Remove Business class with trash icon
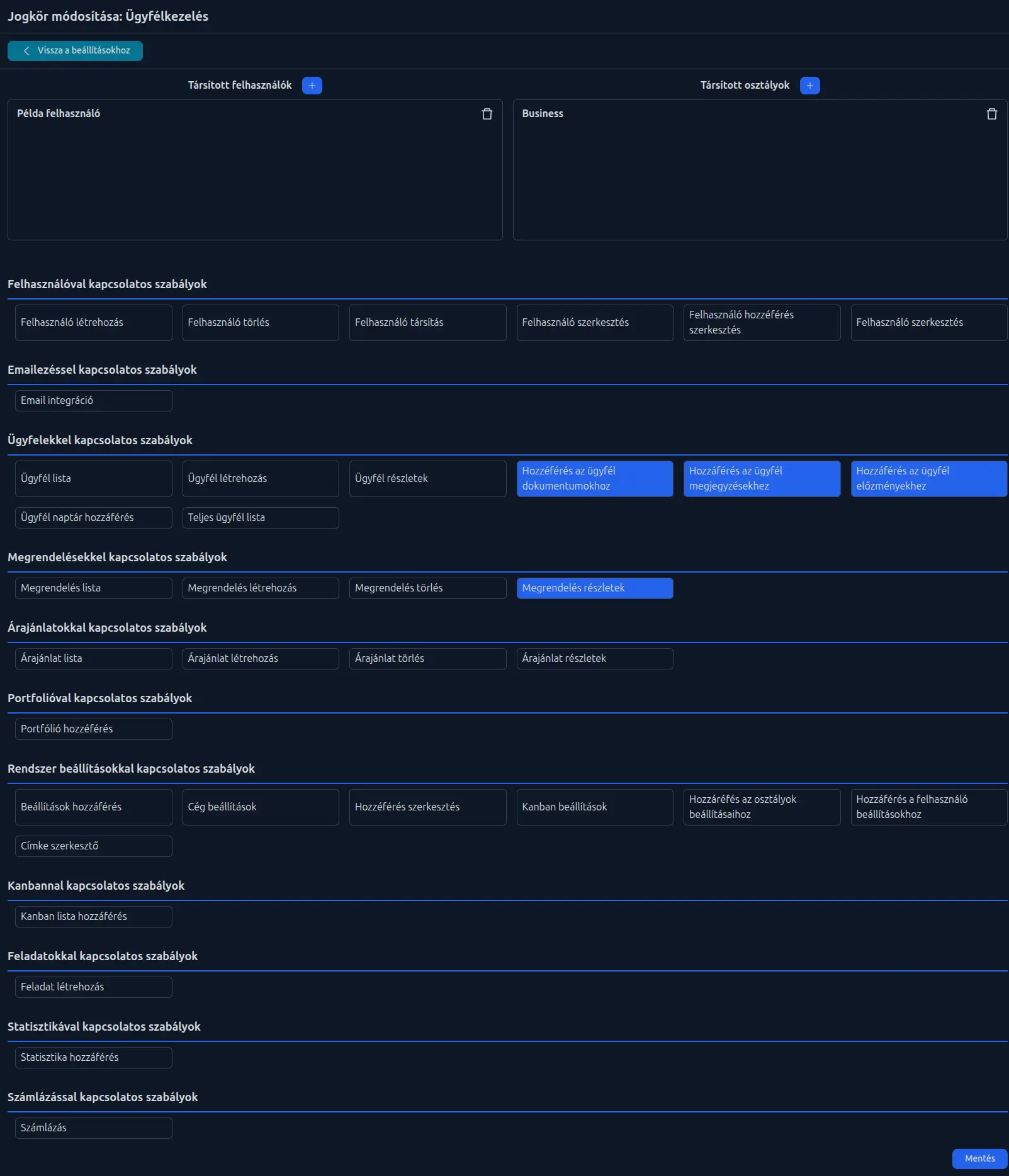Viewport: 1009px width, 1176px height. click(x=991, y=114)
